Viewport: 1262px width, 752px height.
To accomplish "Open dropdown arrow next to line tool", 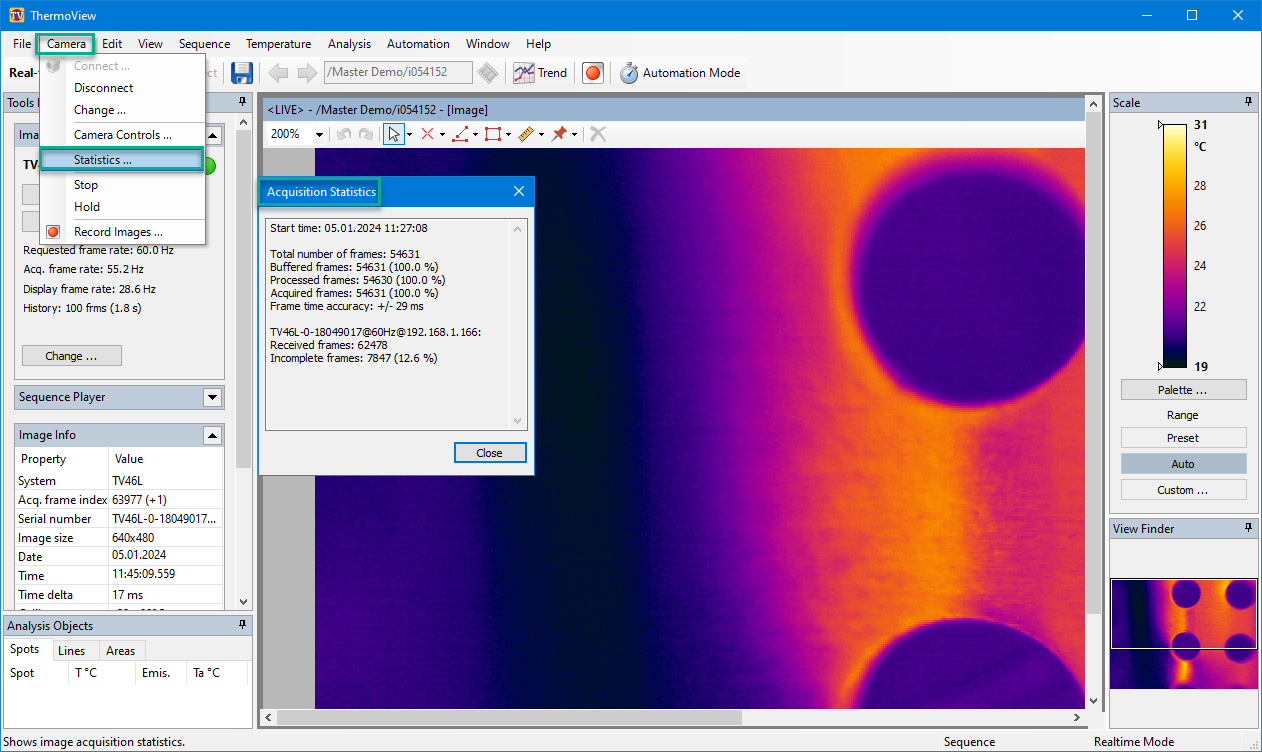I will point(476,134).
